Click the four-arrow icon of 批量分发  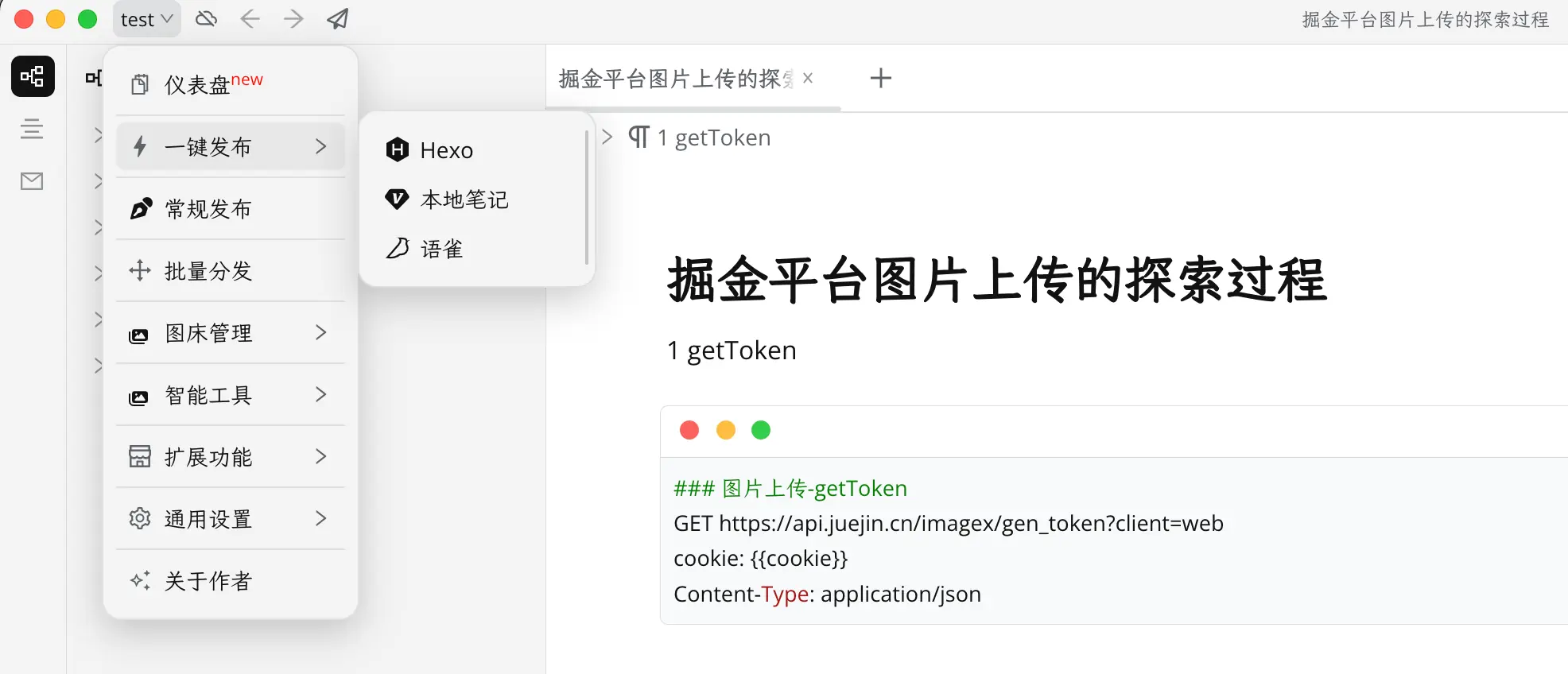pos(140,270)
